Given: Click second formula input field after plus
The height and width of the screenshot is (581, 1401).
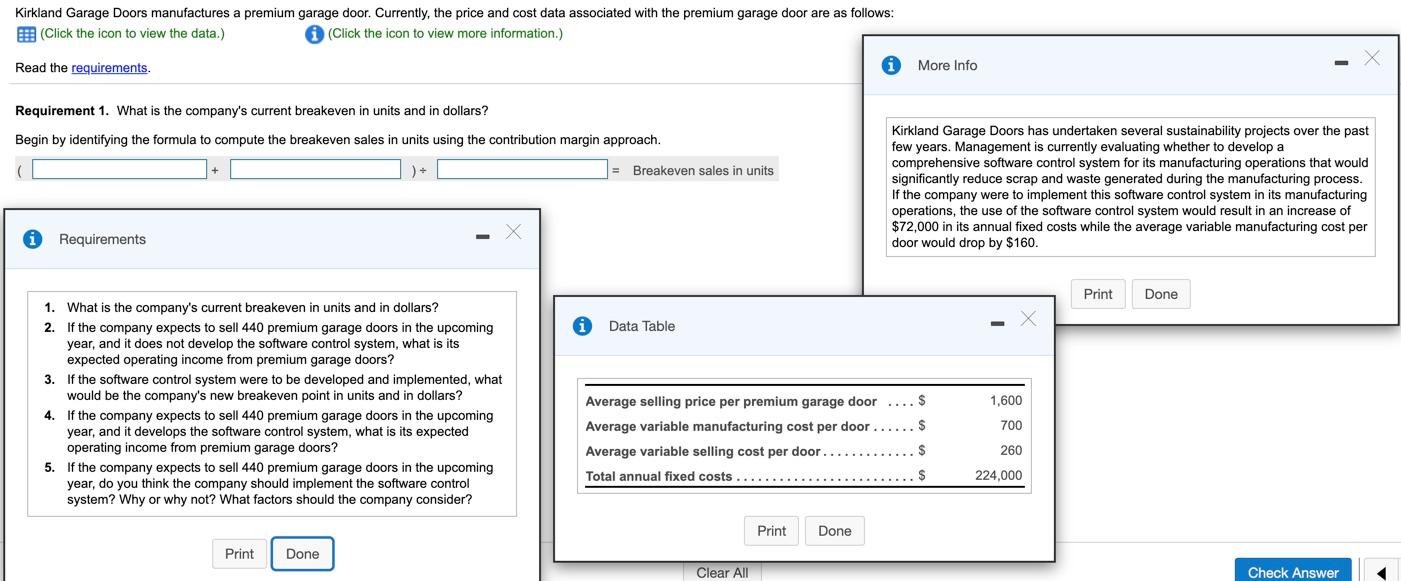Looking at the screenshot, I should [x=316, y=170].
